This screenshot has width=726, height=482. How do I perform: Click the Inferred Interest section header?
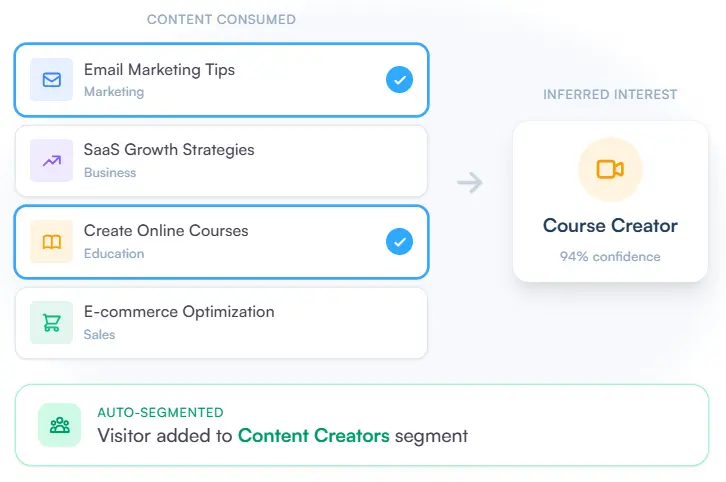tap(610, 95)
